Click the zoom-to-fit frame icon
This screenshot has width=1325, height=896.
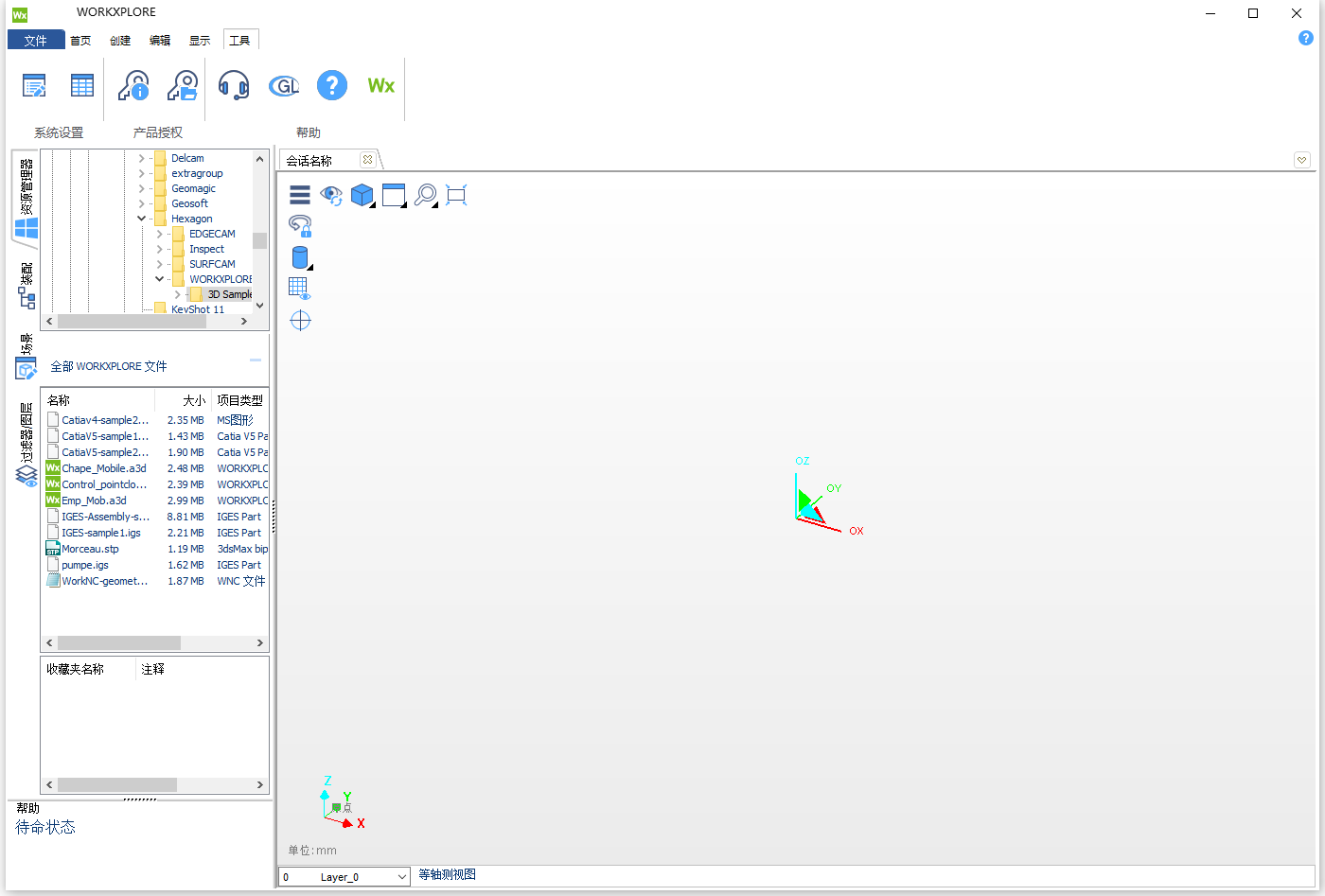[x=456, y=195]
